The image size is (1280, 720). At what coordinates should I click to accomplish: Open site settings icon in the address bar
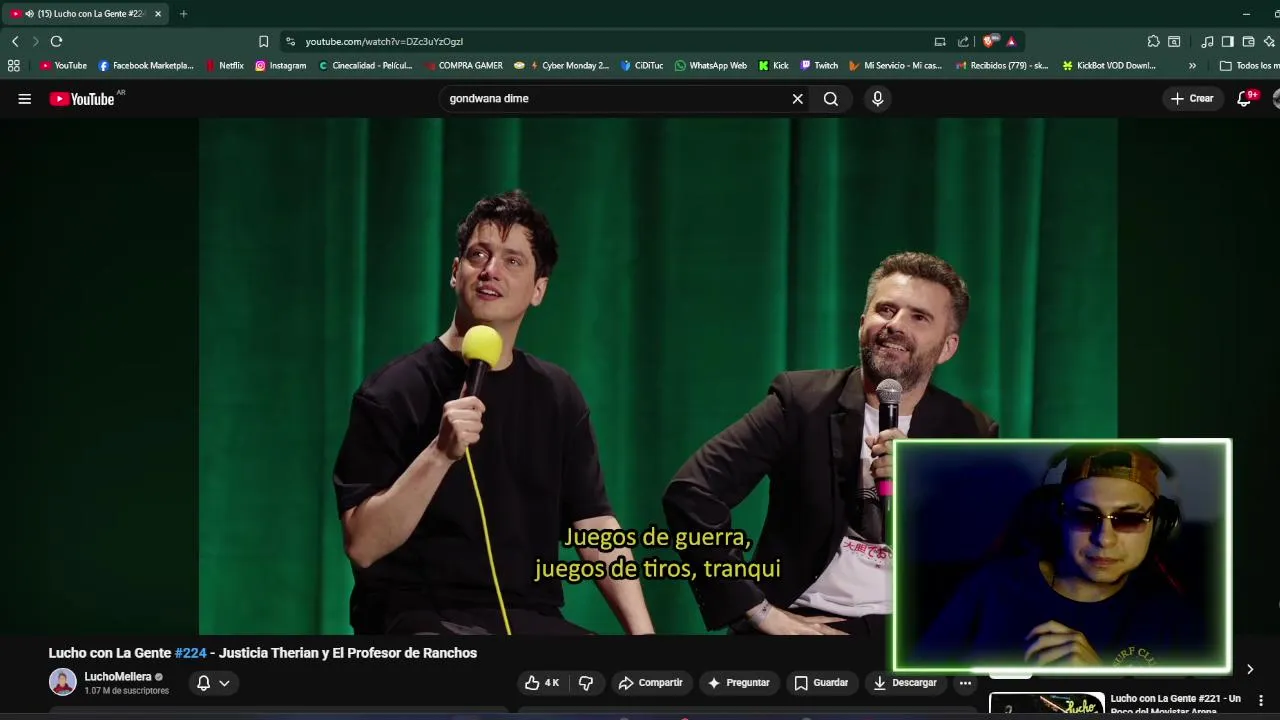coord(290,41)
